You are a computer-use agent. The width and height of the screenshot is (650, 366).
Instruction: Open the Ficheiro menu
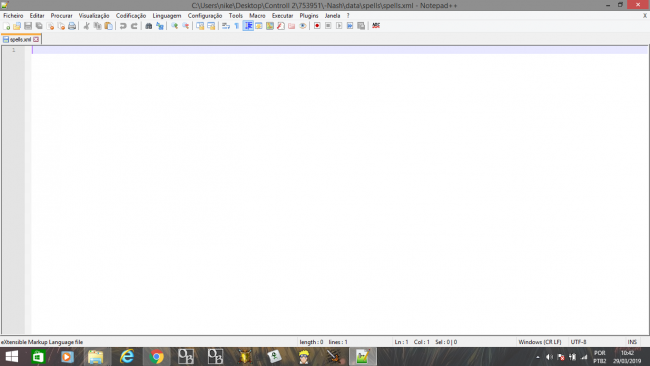click(13, 16)
